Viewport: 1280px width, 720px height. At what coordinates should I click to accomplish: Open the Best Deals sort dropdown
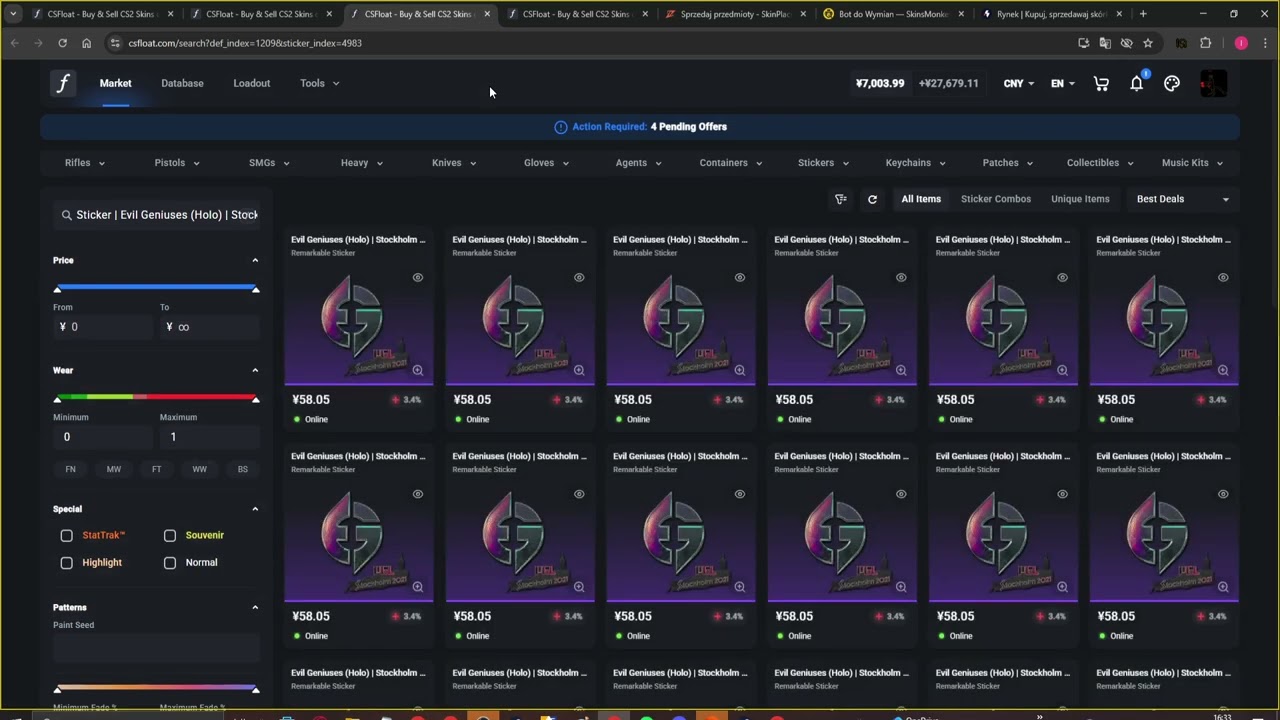coord(1183,199)
